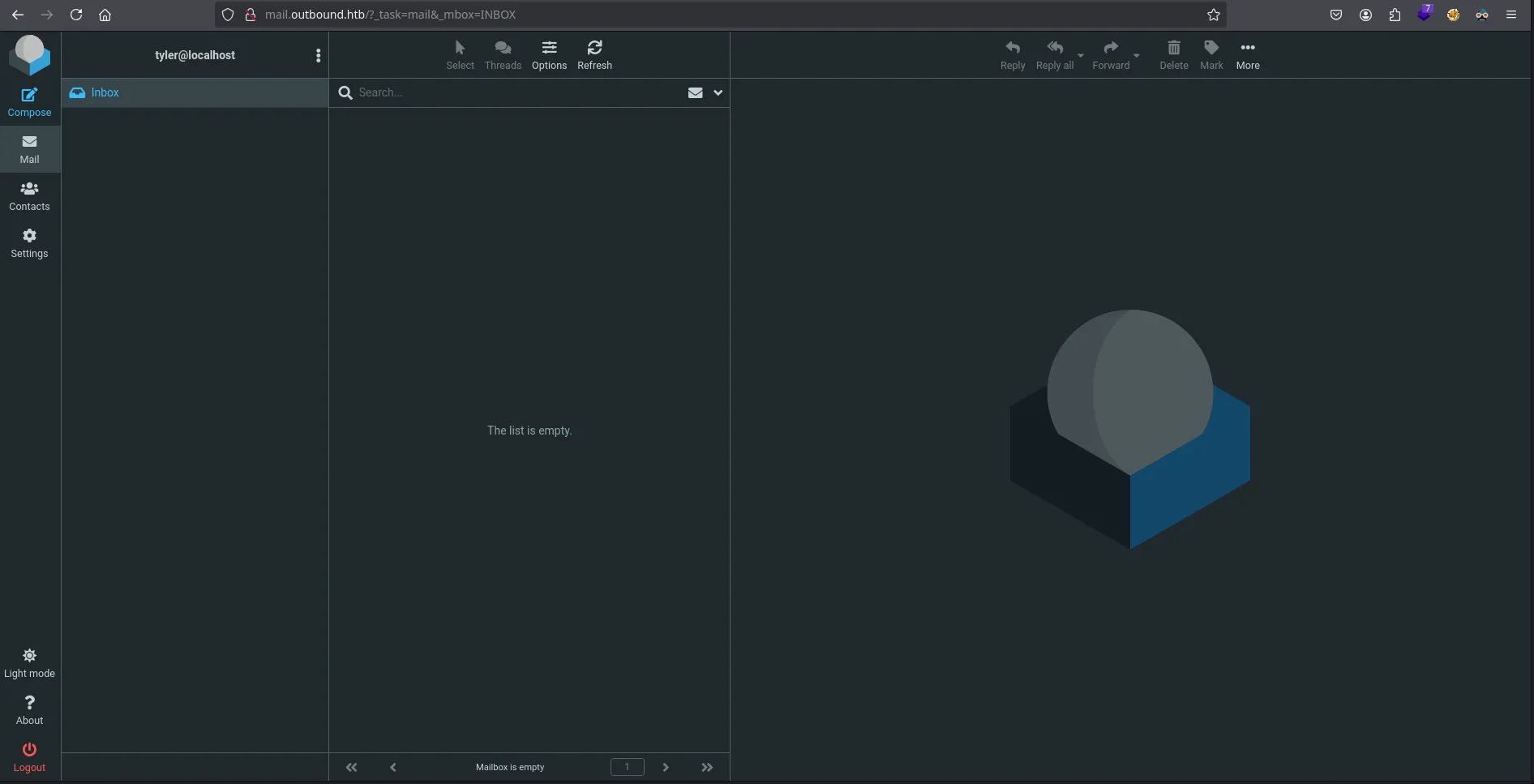Open the Contacts section

click(x=29, y=196)
